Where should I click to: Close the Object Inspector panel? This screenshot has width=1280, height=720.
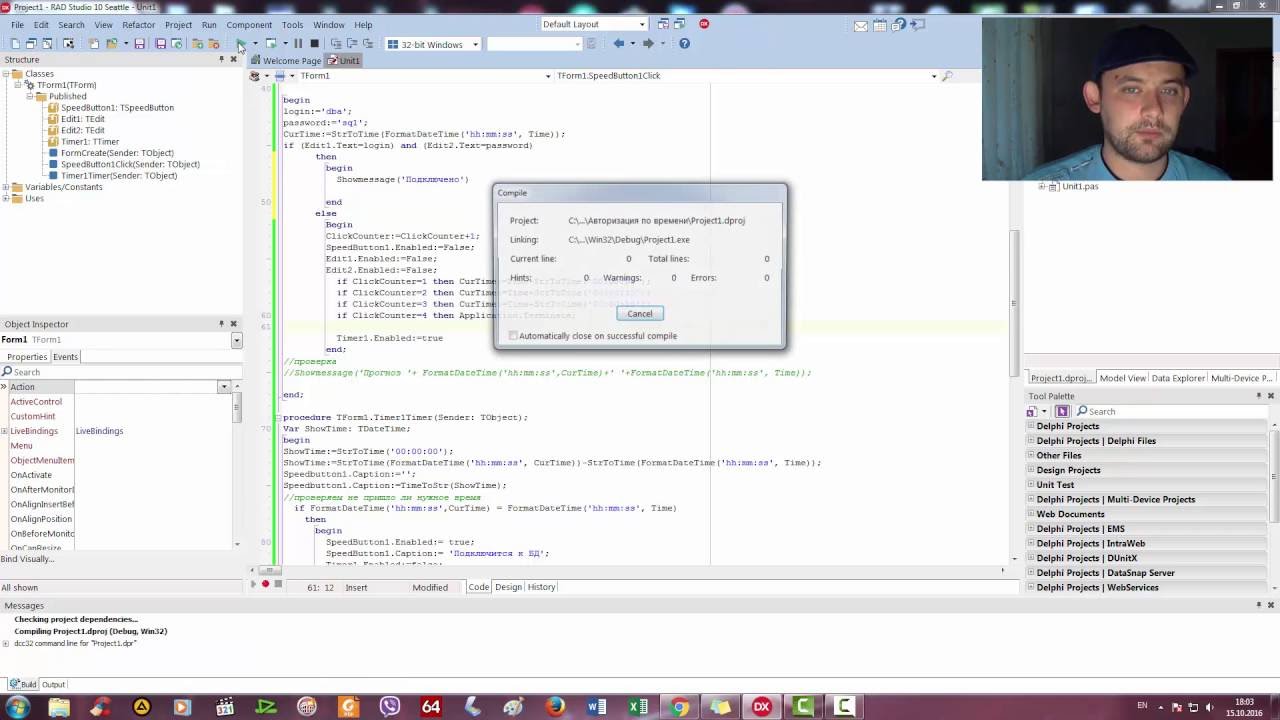[x=233, y=324]
